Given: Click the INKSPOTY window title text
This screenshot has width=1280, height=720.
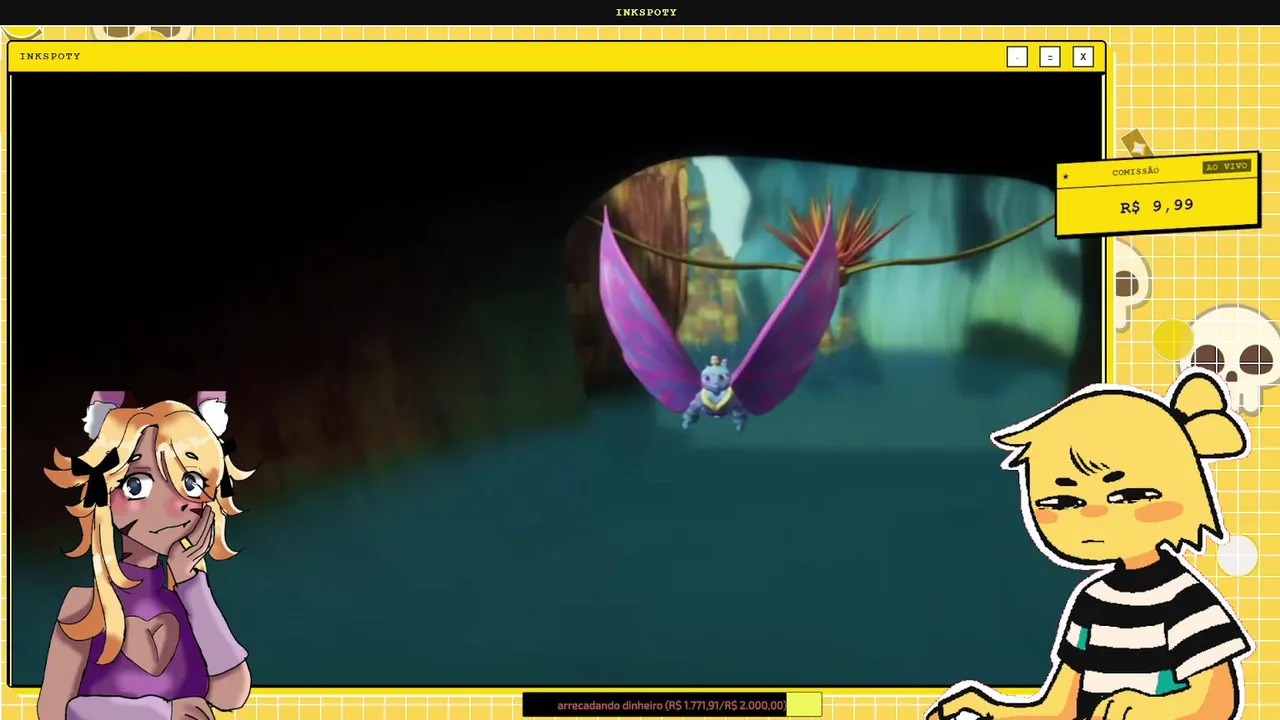Looking at the screenshot, I should [50, 56].
